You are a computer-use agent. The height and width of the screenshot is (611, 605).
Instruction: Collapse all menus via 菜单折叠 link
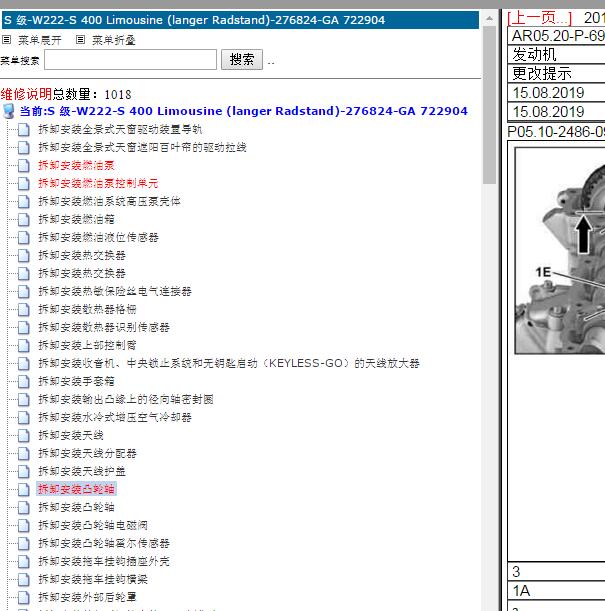click(x=114, y=40)
